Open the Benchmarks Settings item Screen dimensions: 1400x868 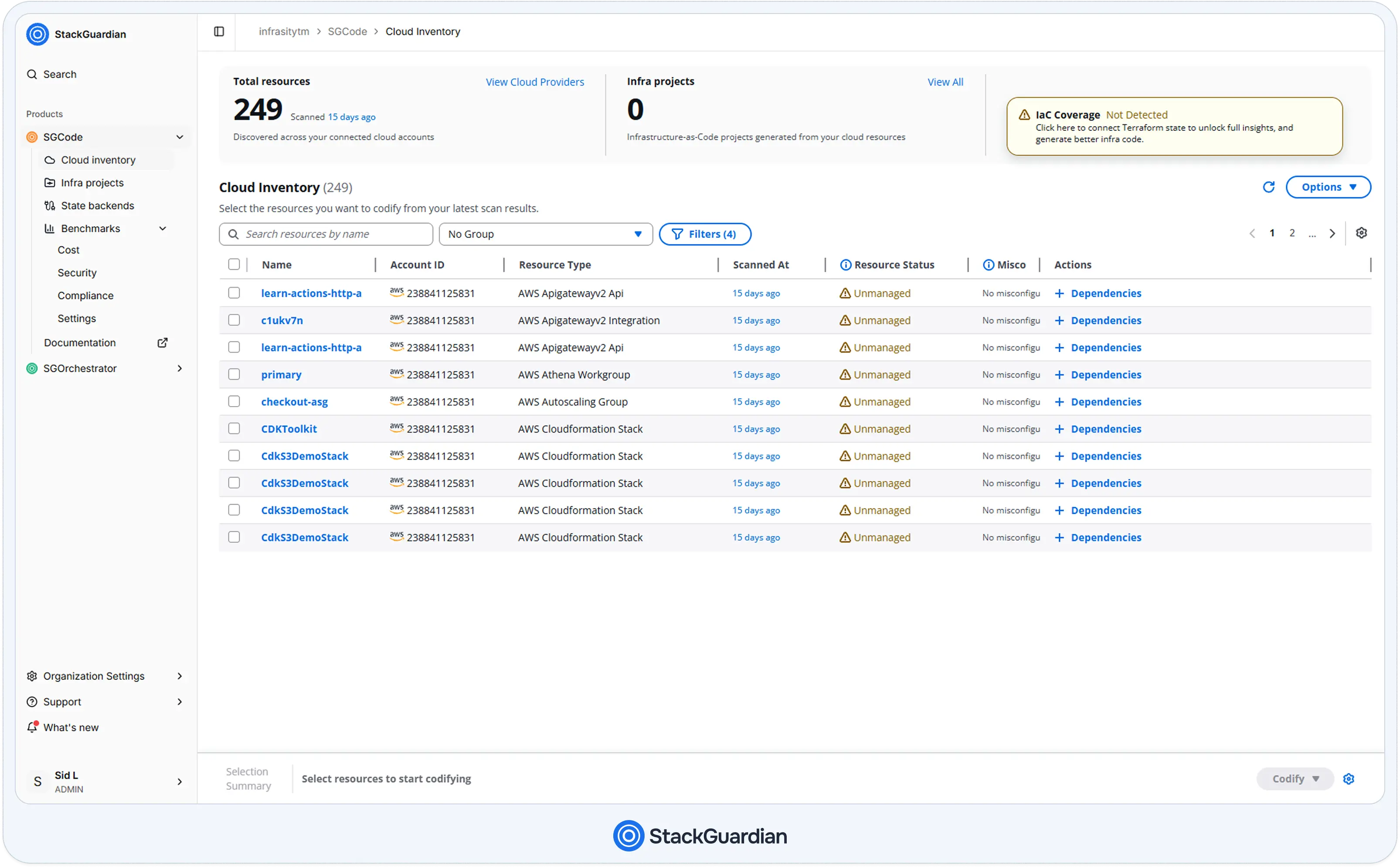tap(76, 319)
